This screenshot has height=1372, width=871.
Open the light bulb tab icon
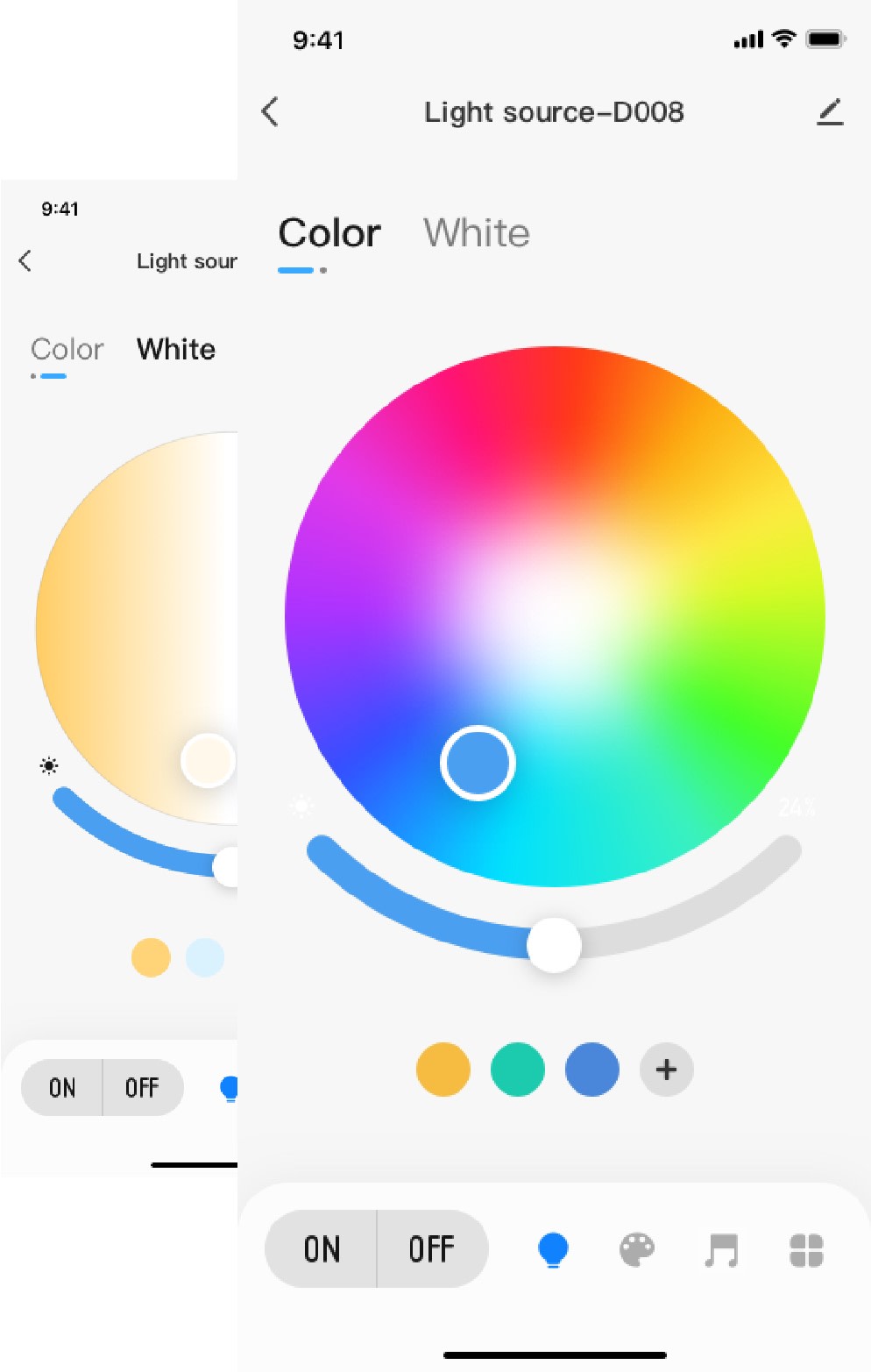click(x=553, y=1249)
